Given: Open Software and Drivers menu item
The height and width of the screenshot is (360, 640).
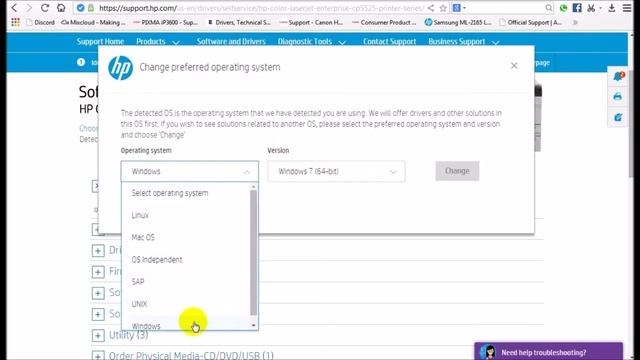Looking at the screenshot, I should [231, 42].
